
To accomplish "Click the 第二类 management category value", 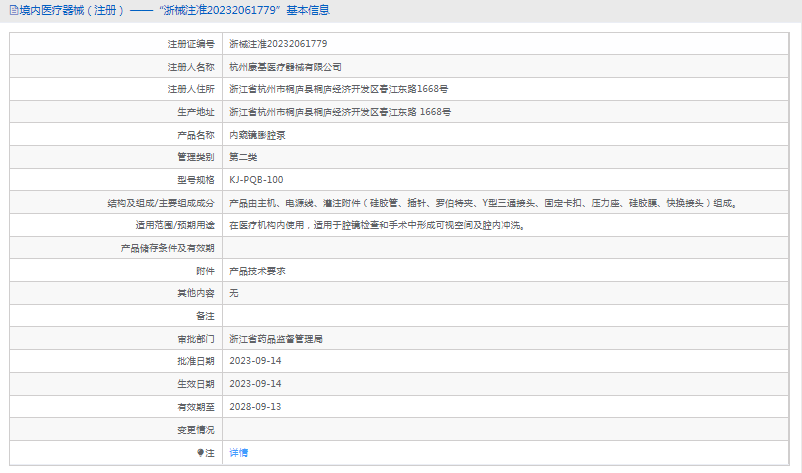I will 243,157.
